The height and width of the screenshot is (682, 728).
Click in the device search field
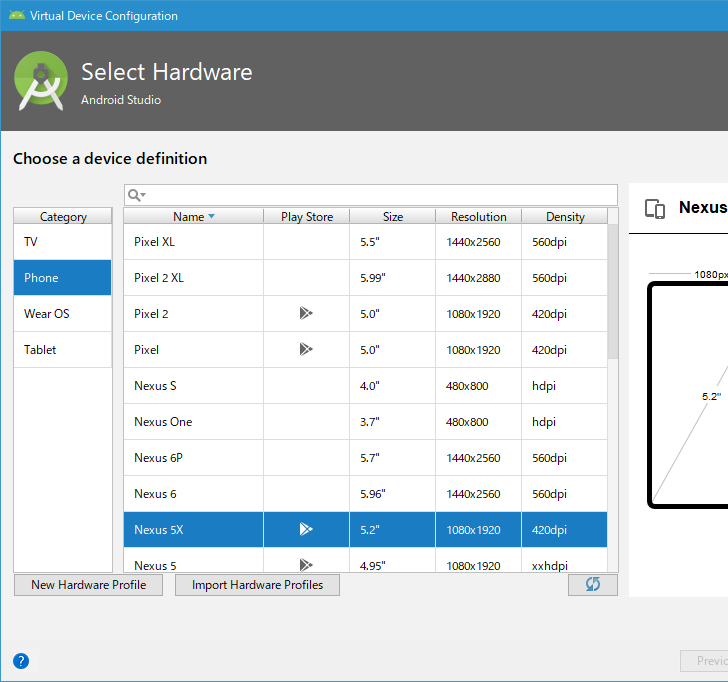[x=370, y=195]
